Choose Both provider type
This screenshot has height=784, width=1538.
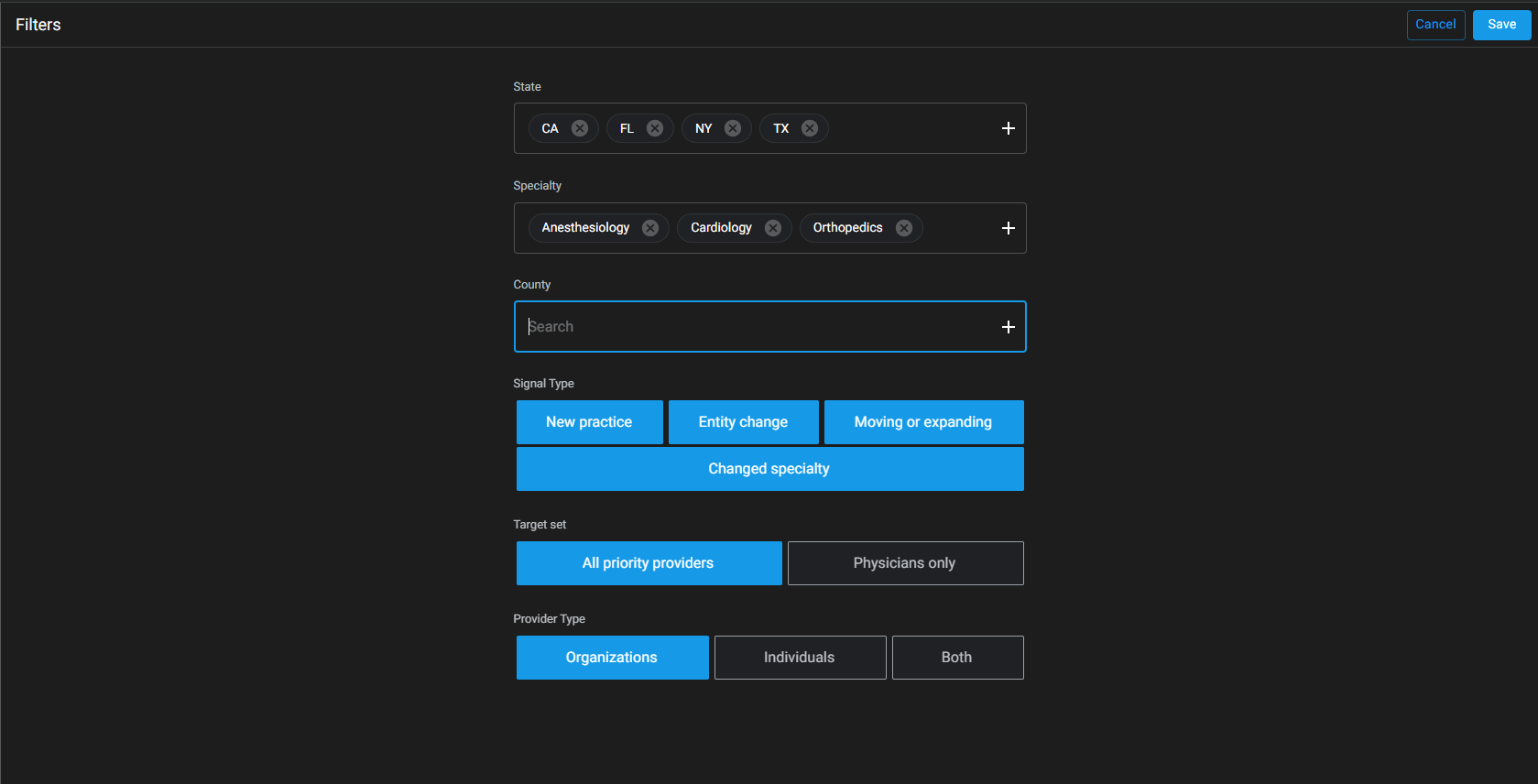pyautogui.click(x=957, y=658)
